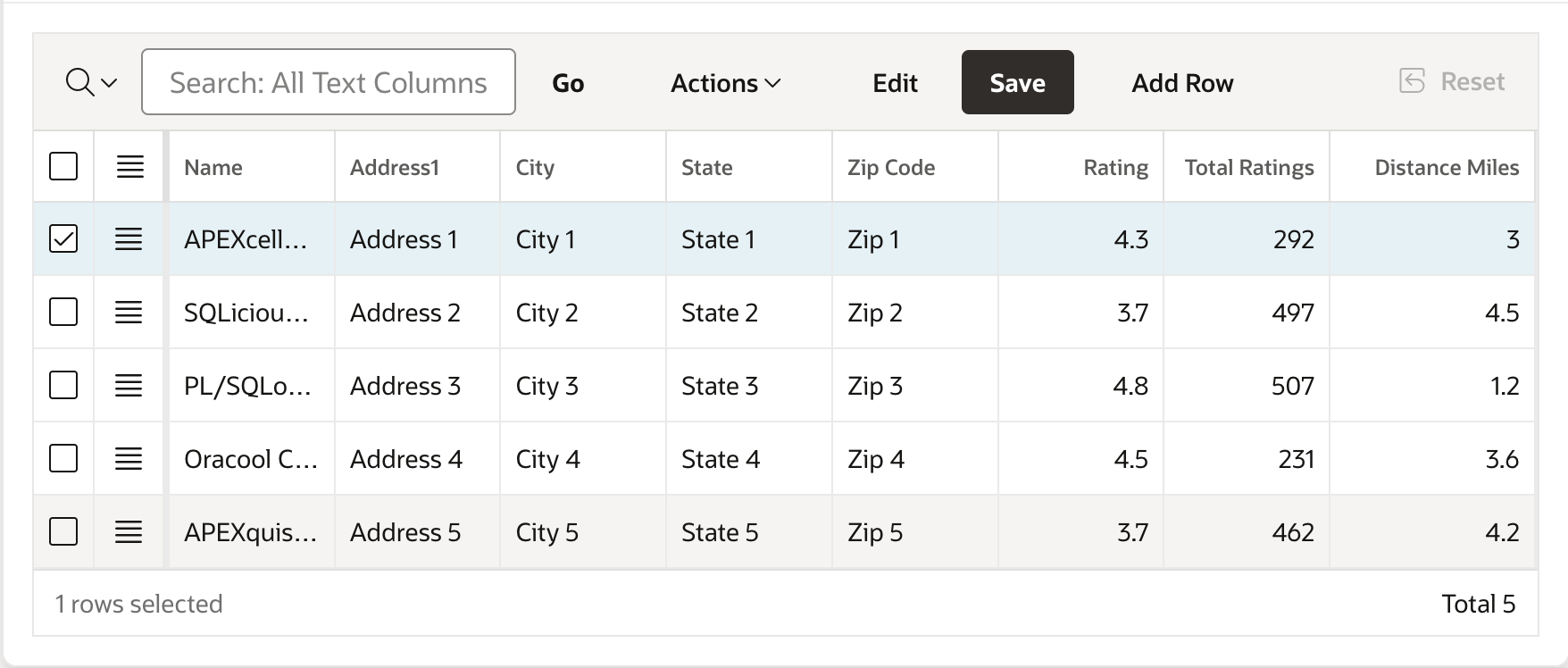Viewport: 1568px width, 668px height.
Task: Click into the Search All Text Columns field
Action: coord(329,82)
